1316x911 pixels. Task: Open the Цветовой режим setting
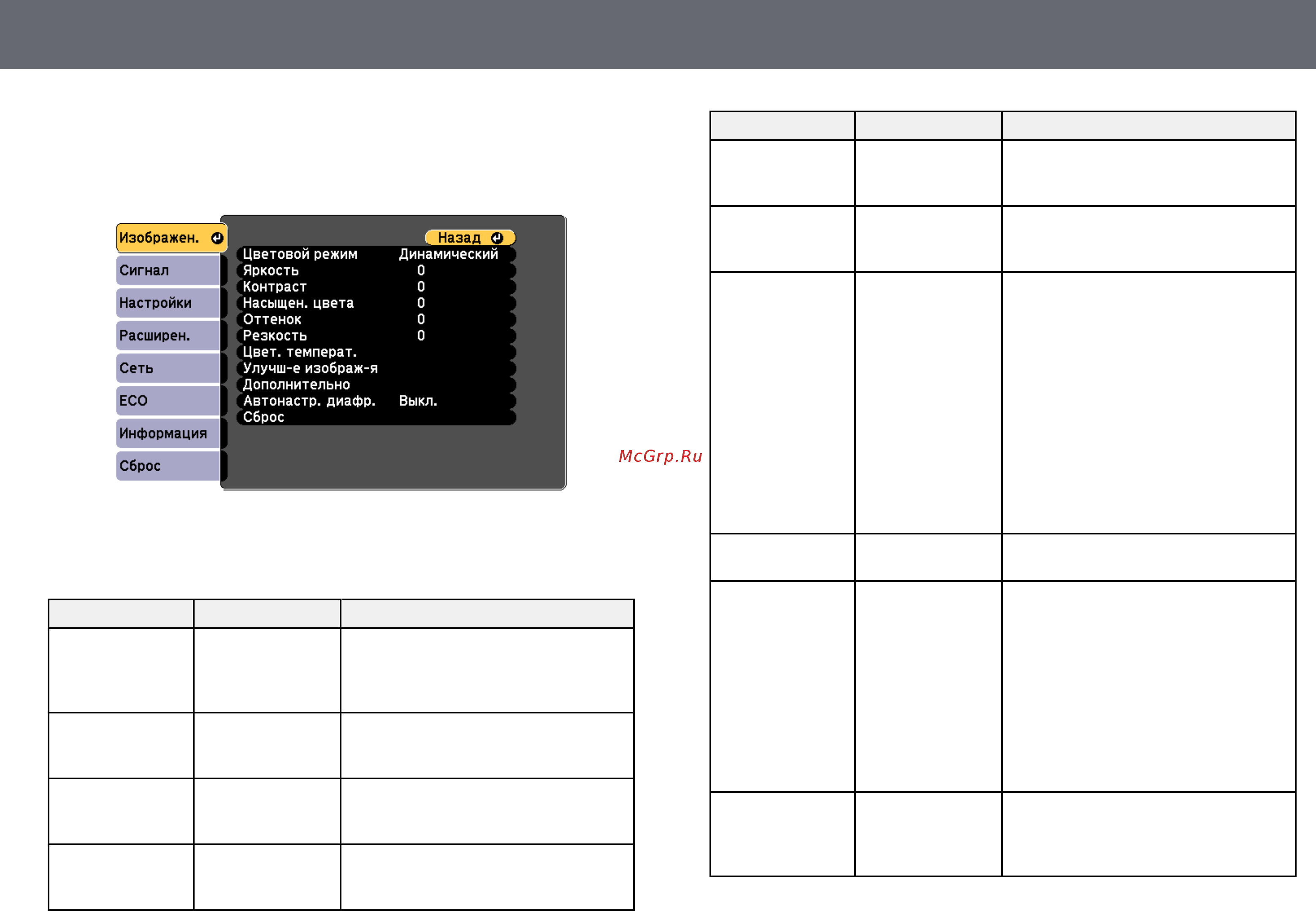(x=376, y=254)
